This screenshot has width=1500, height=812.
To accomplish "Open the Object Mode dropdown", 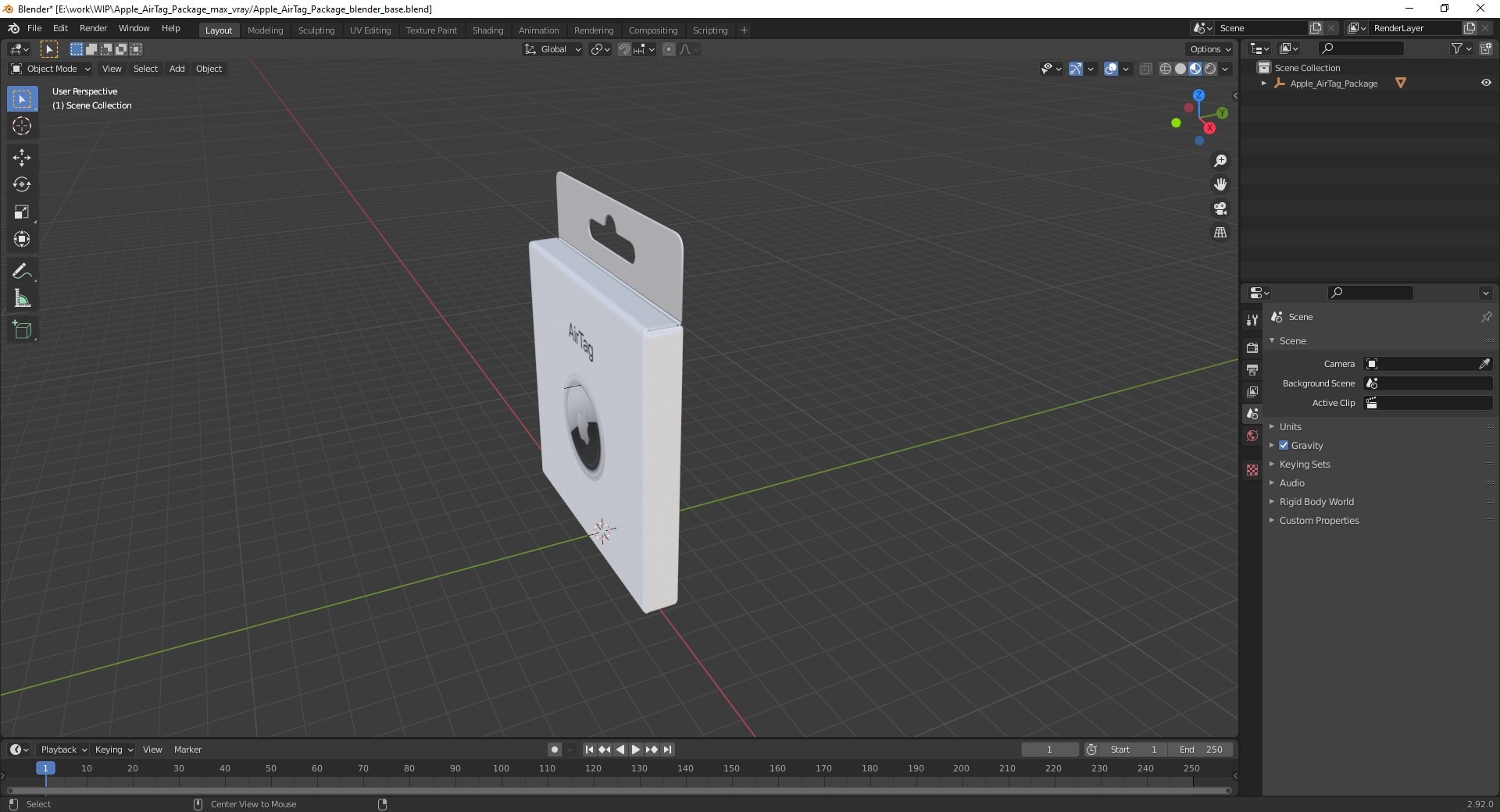I will 51,69.
